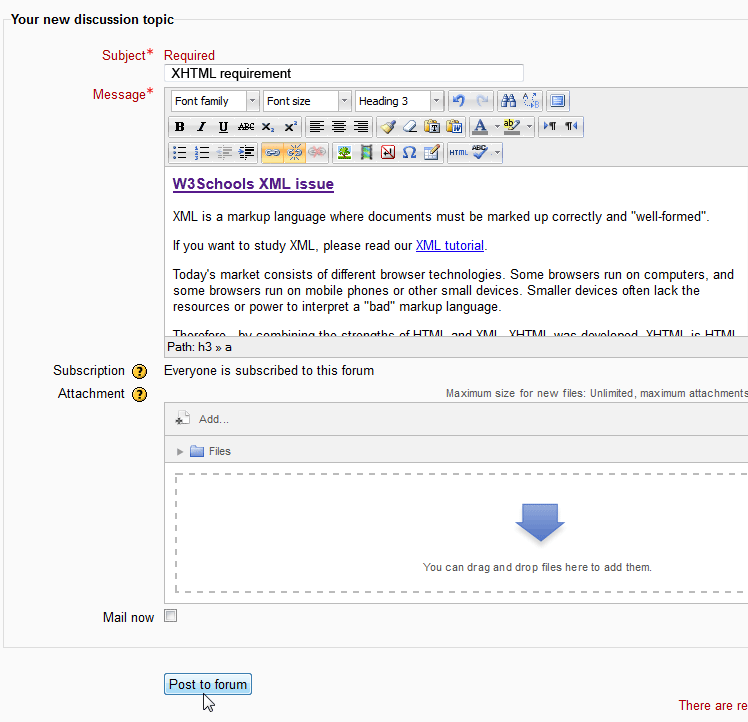Click the unlink icon
The image size is (748, 722).
294,153
